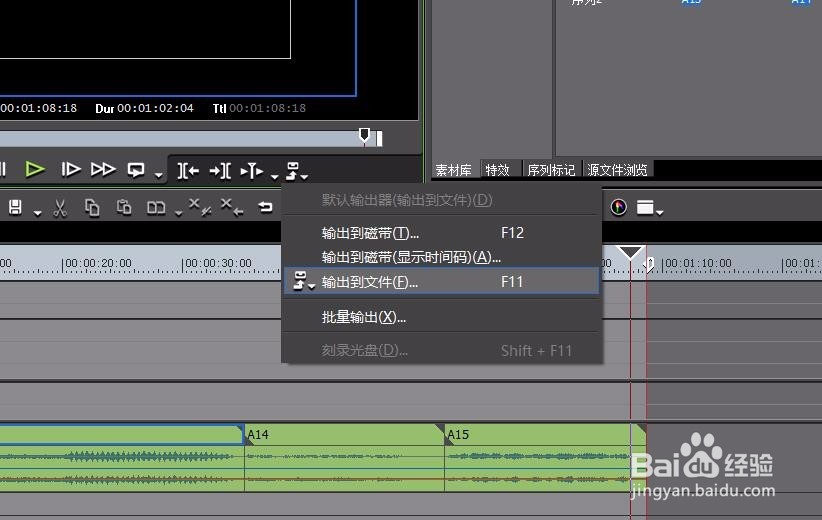Switch to the 序列标记 tab
This screenshot has width=822, height=520.
(x=551, y=170)
